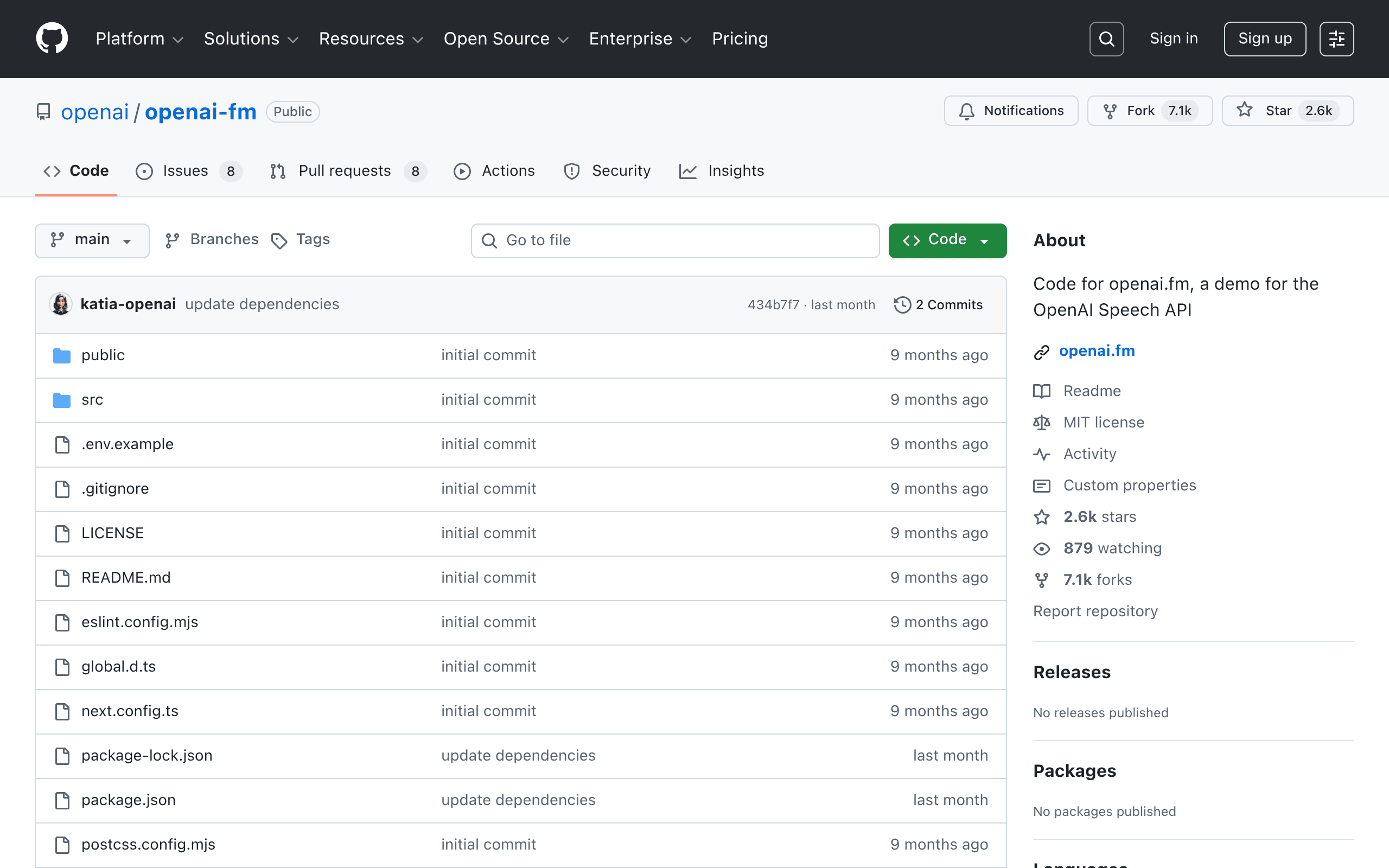Open the main branch selector dropdown

[92, 240]
